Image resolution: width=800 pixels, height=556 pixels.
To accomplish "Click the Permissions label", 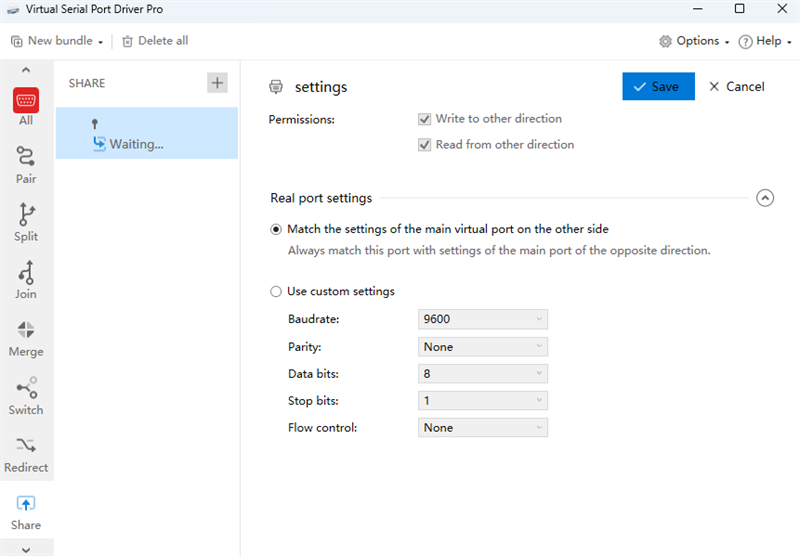I will click(x=302, y=119).
